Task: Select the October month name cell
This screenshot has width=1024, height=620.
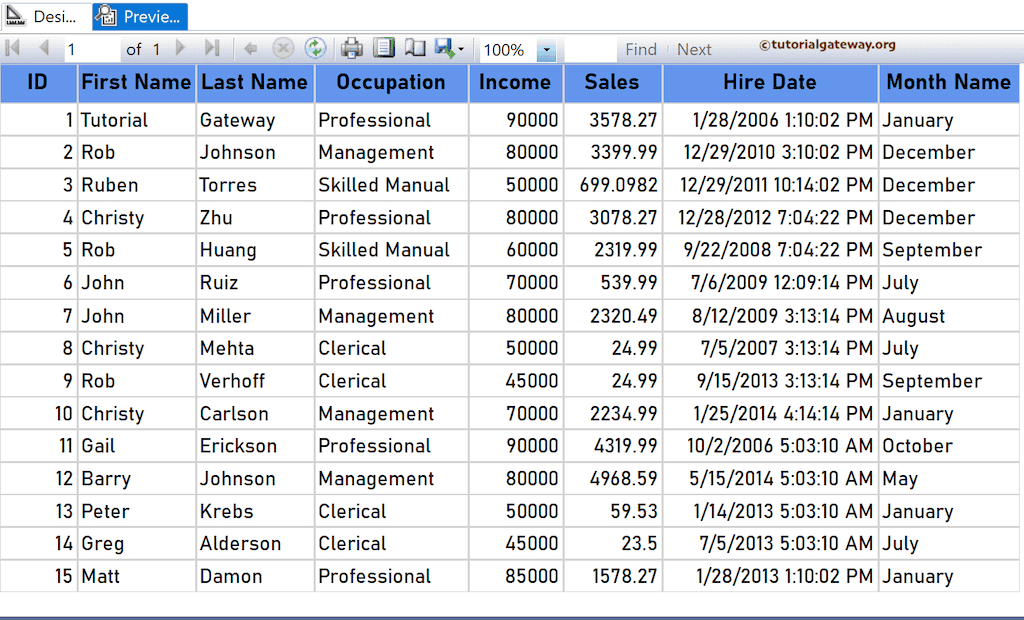Action: (949, 446)
